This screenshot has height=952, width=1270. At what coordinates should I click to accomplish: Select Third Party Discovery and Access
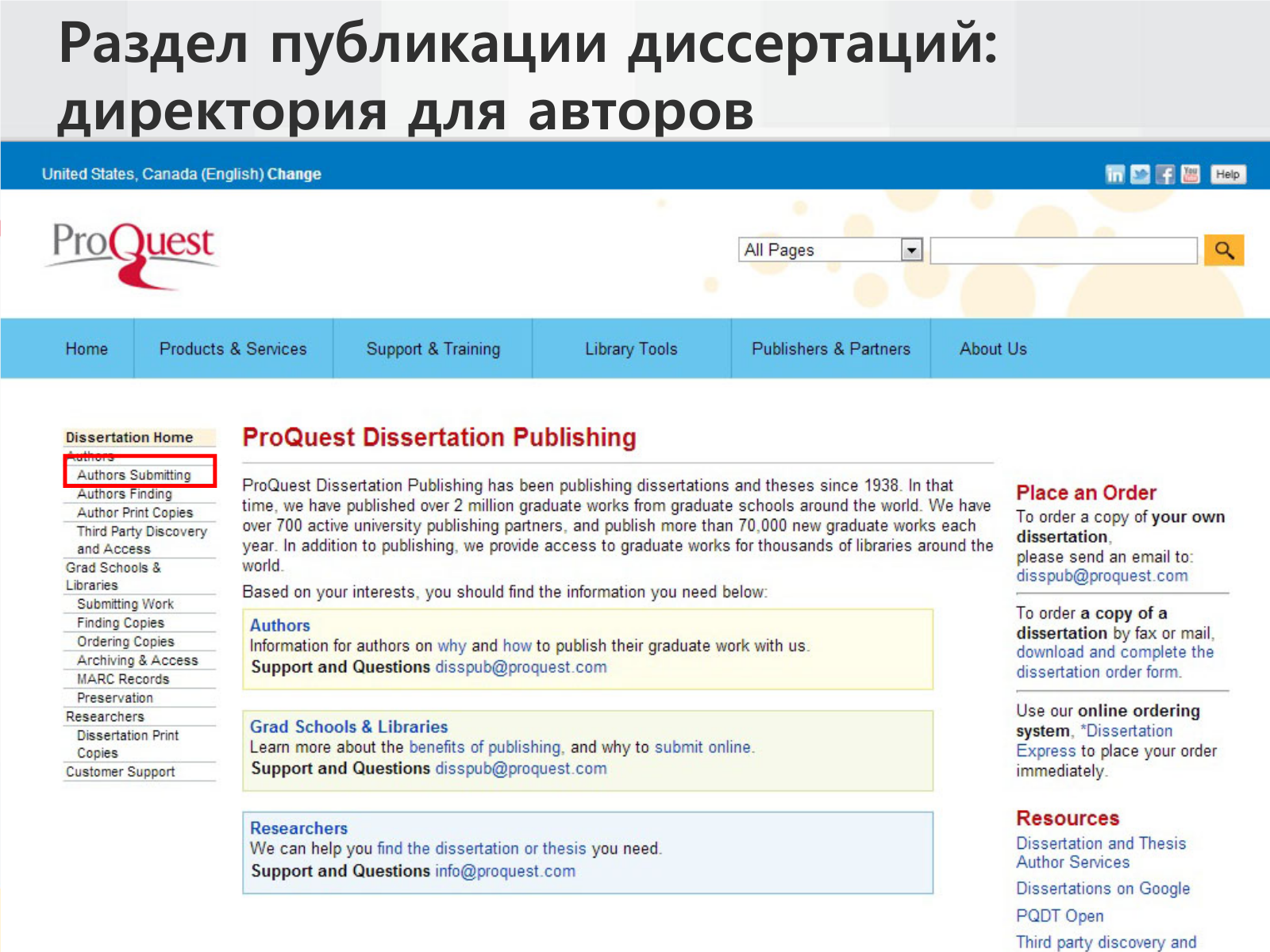[x=141, y=539]
